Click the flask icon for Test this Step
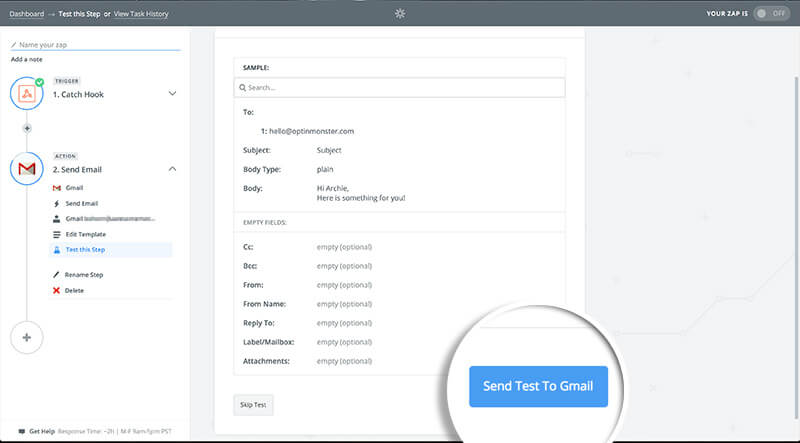Viewport: 800px width, 443px height. tap(57, 250)
